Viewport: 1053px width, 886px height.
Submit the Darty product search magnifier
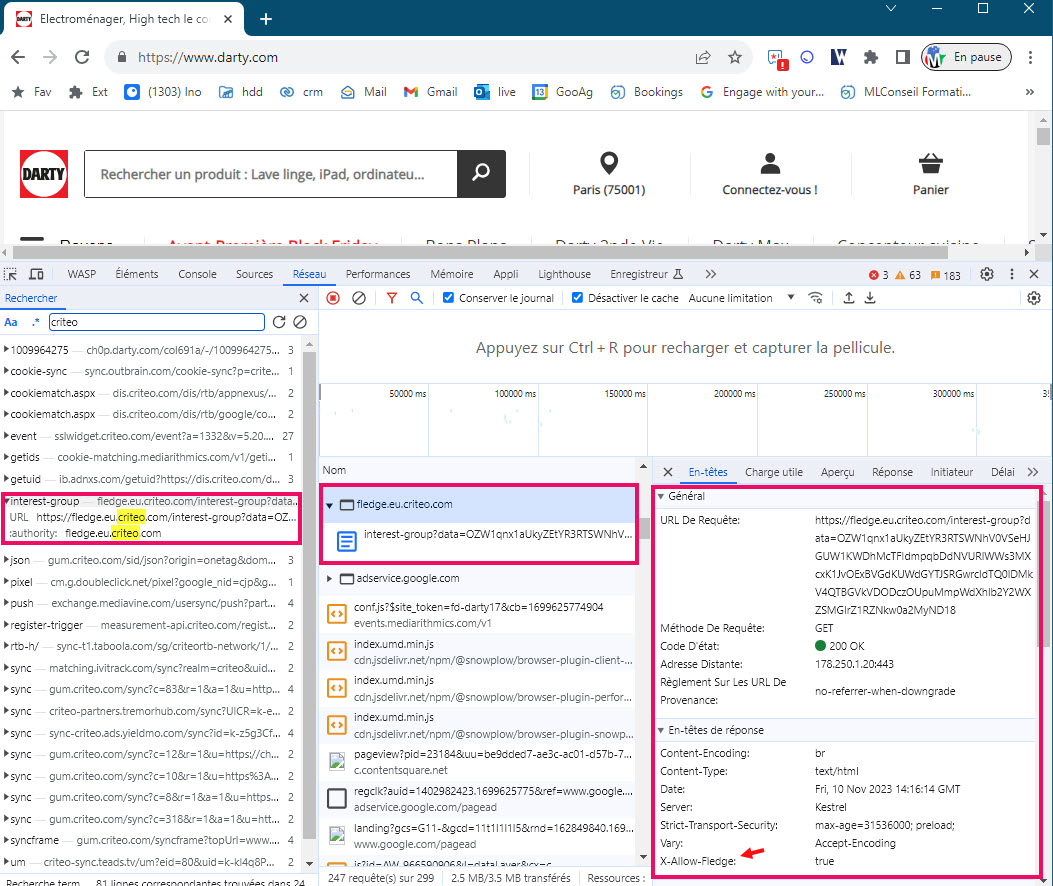coord(481,173)
